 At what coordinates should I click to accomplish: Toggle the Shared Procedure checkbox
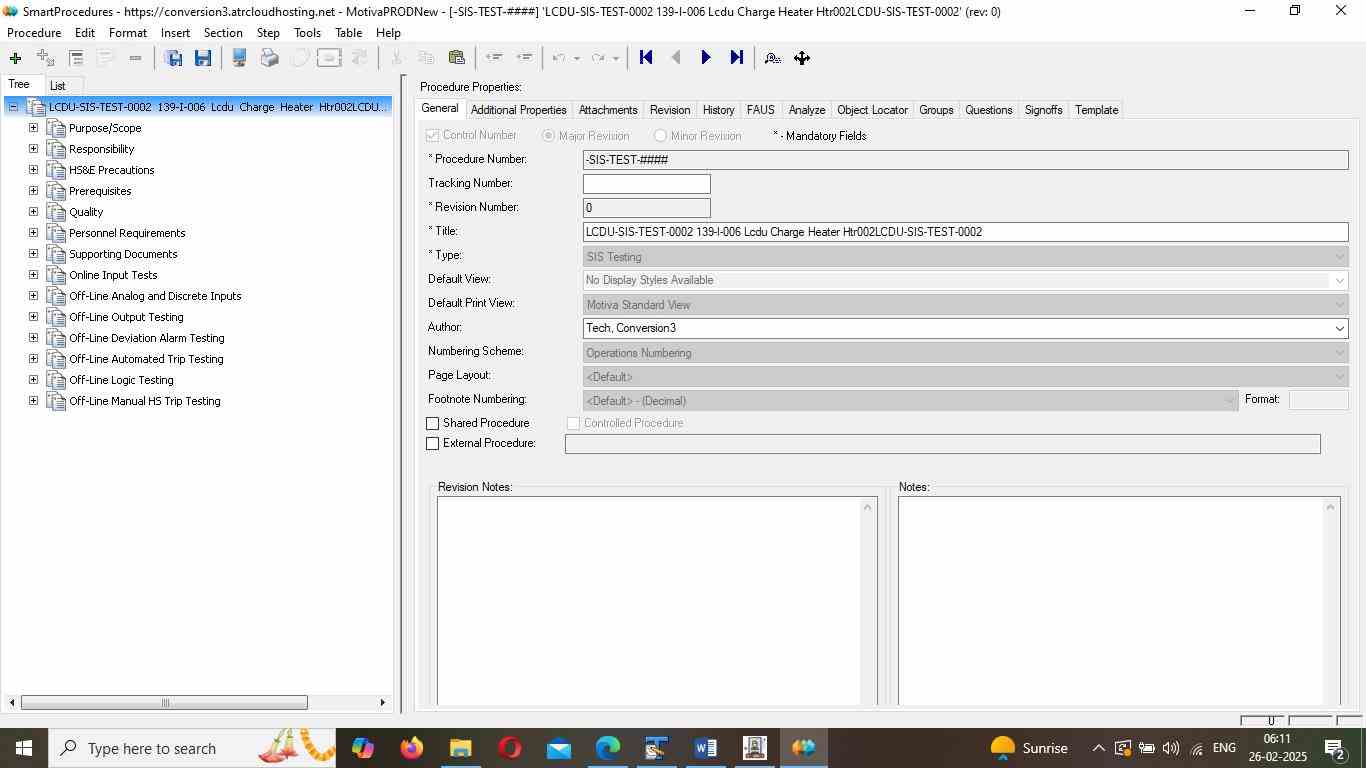pos(433,424)
